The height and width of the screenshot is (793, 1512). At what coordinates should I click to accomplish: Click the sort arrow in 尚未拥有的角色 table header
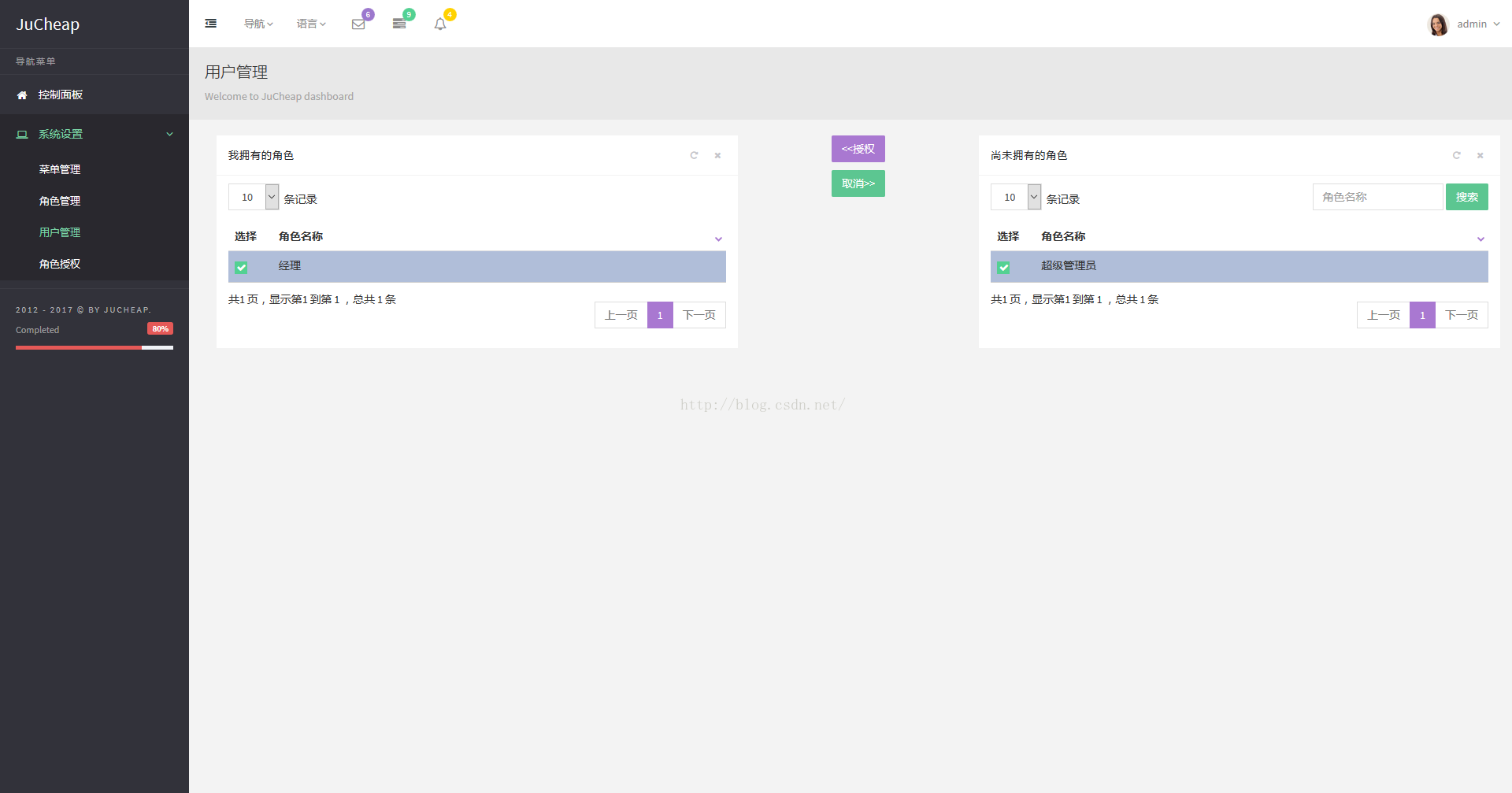(1480, 239)
